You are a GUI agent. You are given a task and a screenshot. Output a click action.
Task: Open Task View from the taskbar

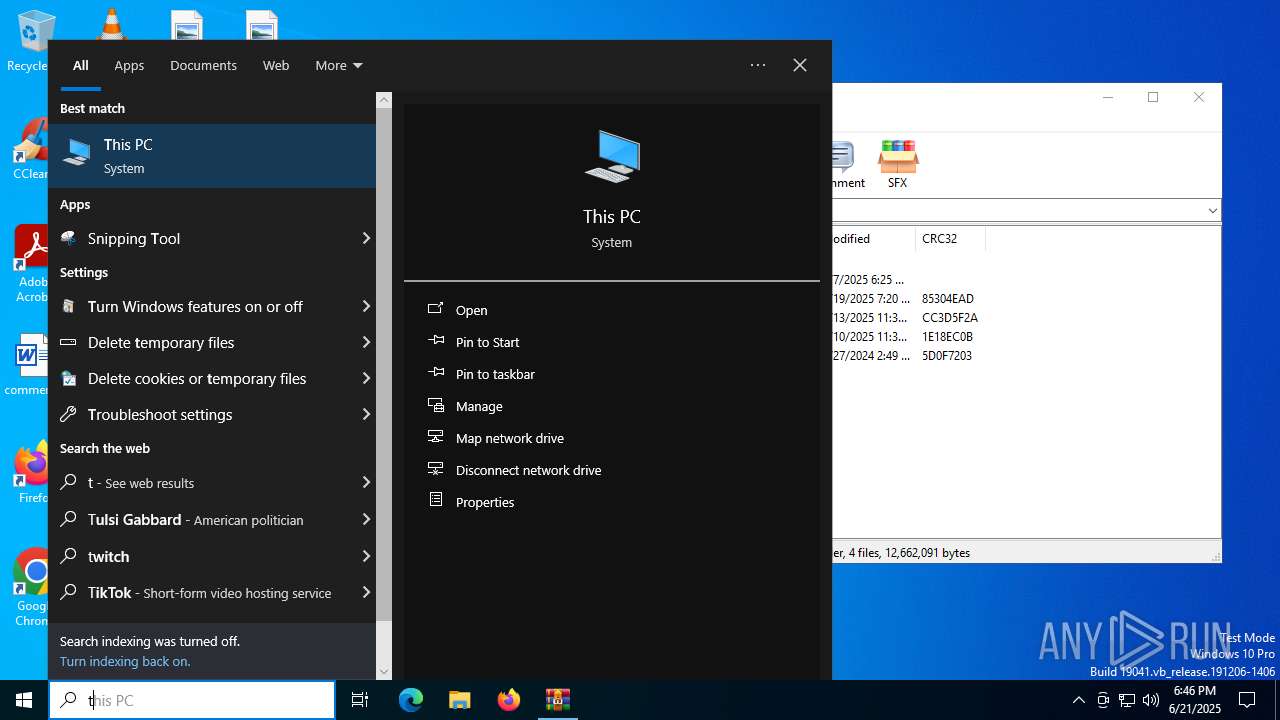coord(360,700)
